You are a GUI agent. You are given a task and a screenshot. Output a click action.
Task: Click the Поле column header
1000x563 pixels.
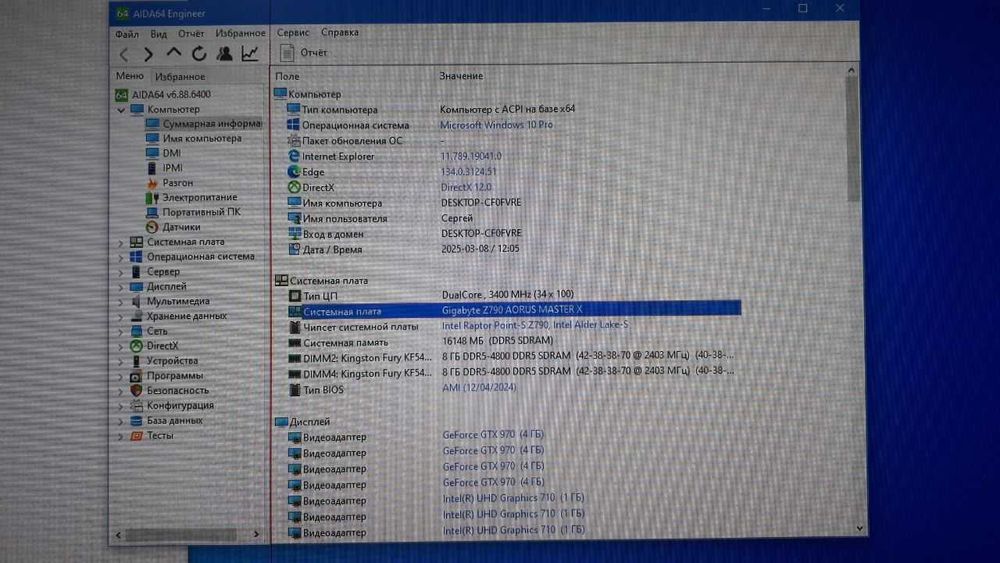[x=288, y=76]
